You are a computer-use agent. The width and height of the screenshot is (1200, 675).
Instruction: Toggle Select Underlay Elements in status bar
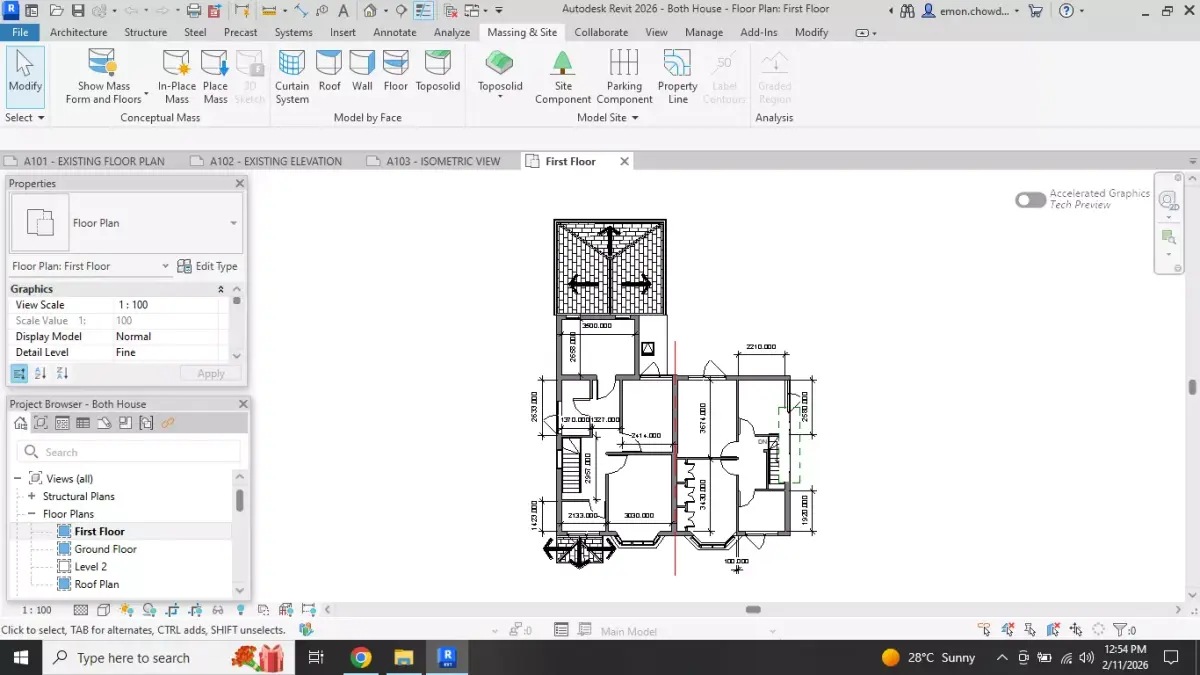pos(1007,630)
